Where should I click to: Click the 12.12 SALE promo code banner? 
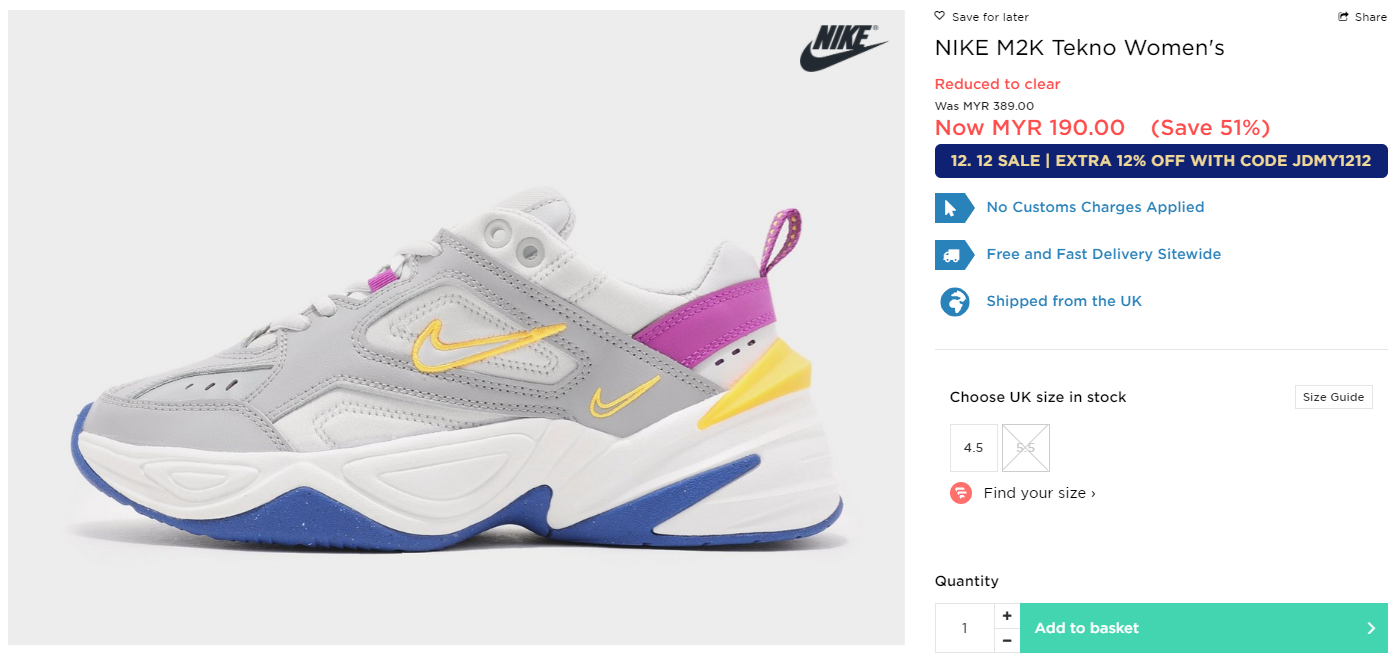click(x=1161, y=161)
